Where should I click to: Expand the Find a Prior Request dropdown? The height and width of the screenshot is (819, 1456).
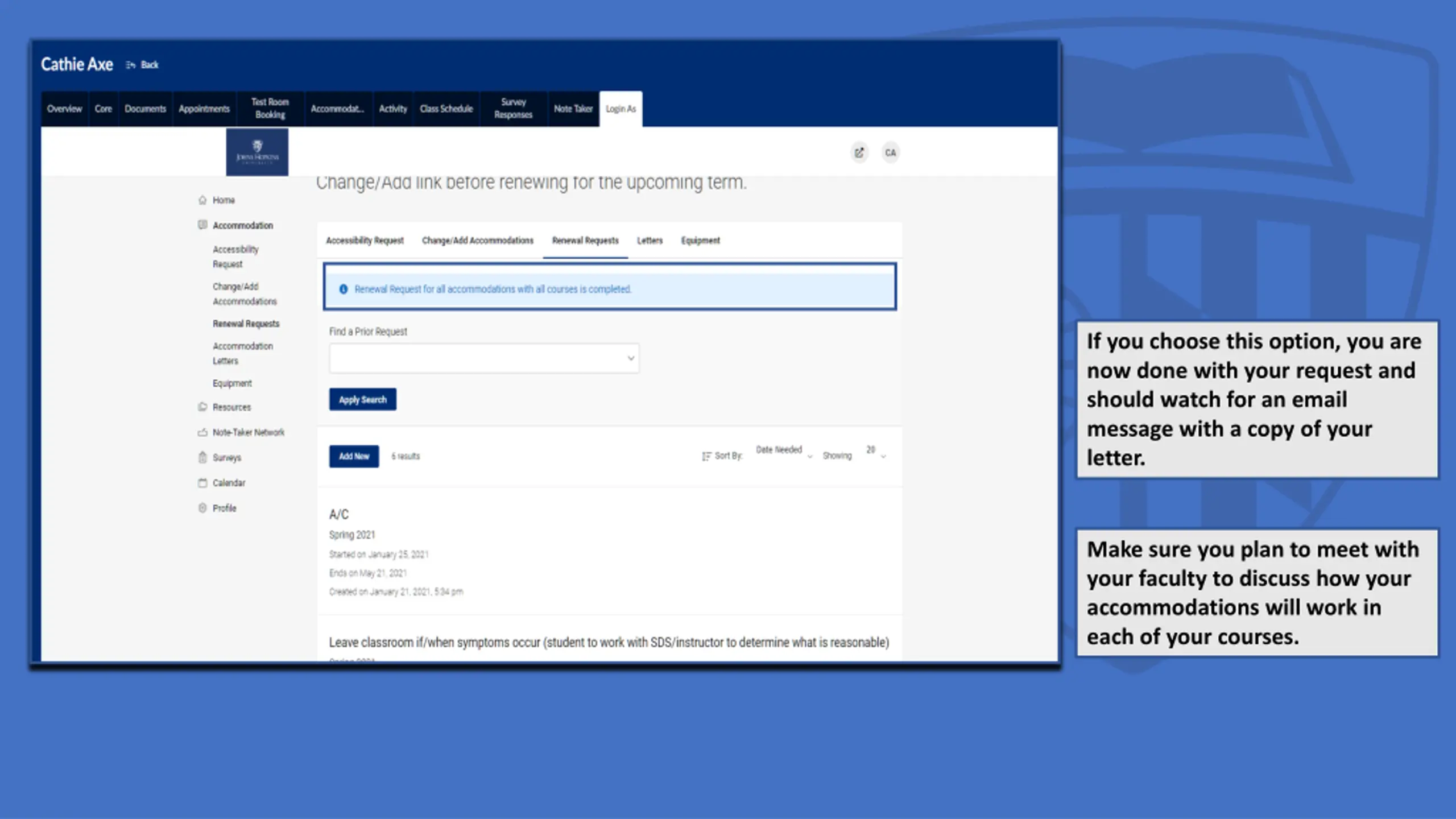484,358
